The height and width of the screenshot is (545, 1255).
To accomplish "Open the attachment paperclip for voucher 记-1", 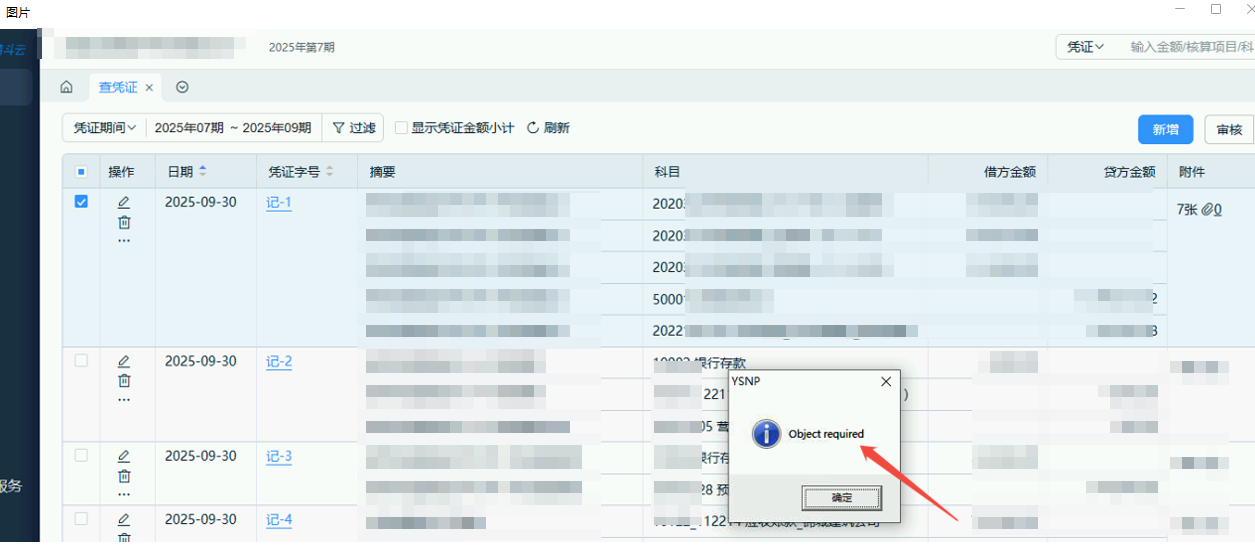I will 1211,209.
